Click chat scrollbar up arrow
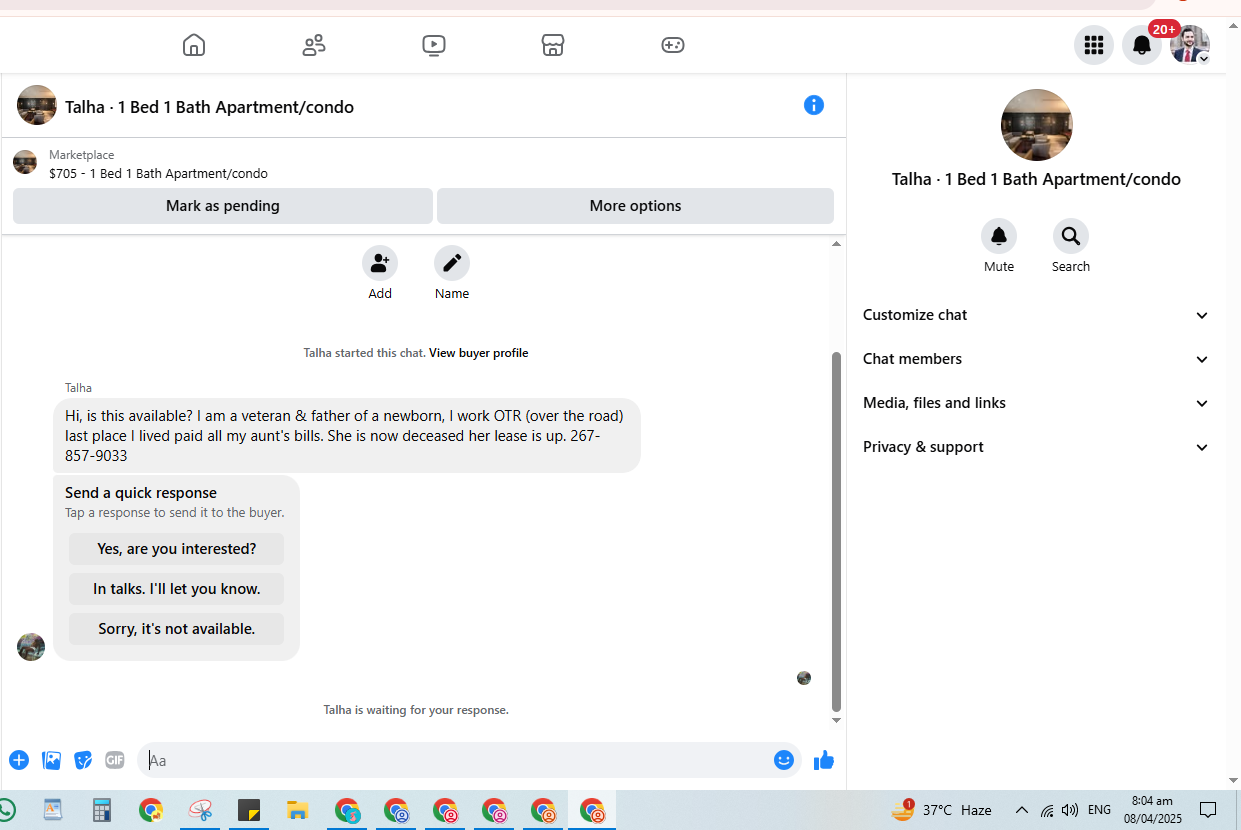Screen dimensions: 1241x830 [837, 244]
